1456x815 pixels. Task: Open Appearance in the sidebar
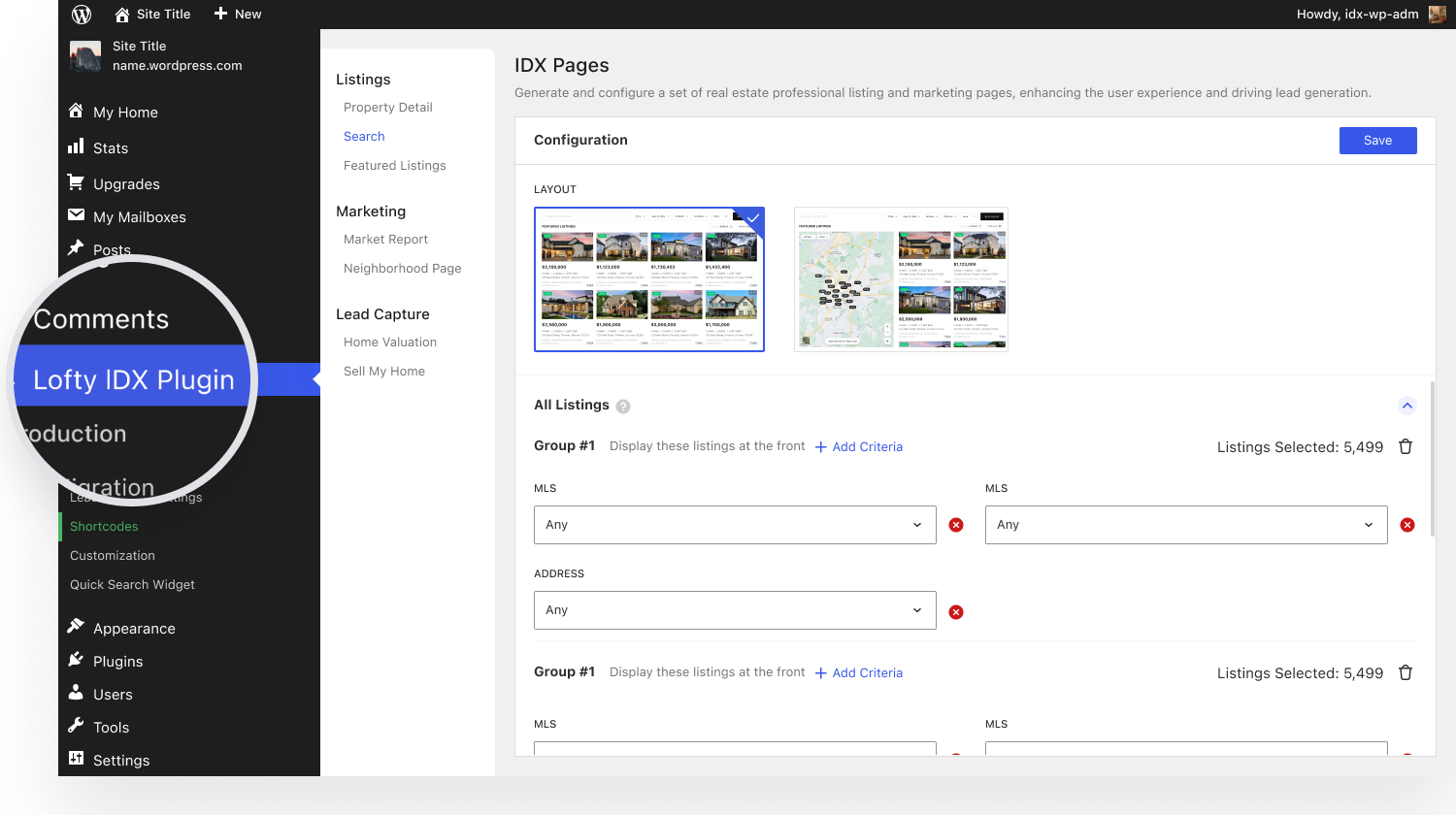(x=134, y=629)
